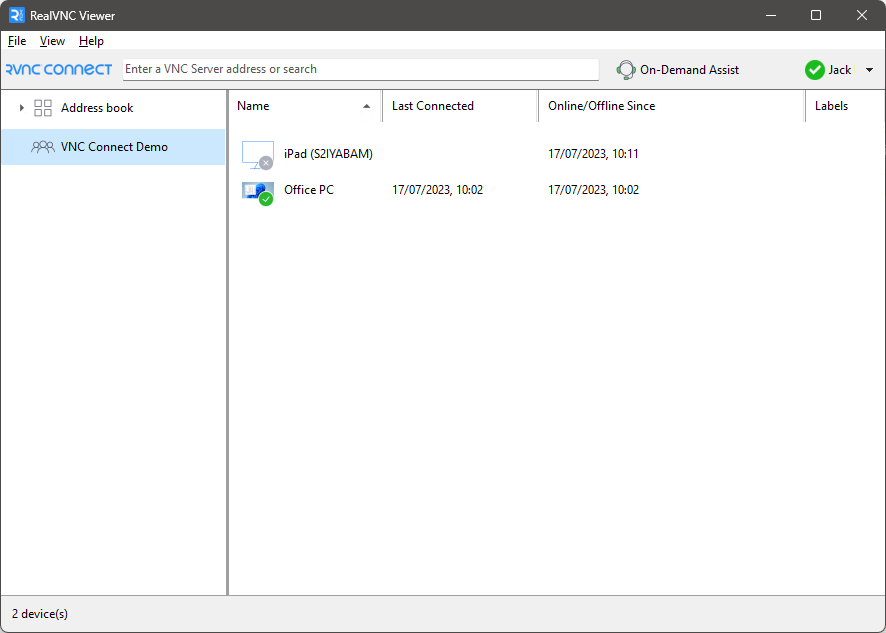
Task: Open the File menu
Action: click(17, 41)
